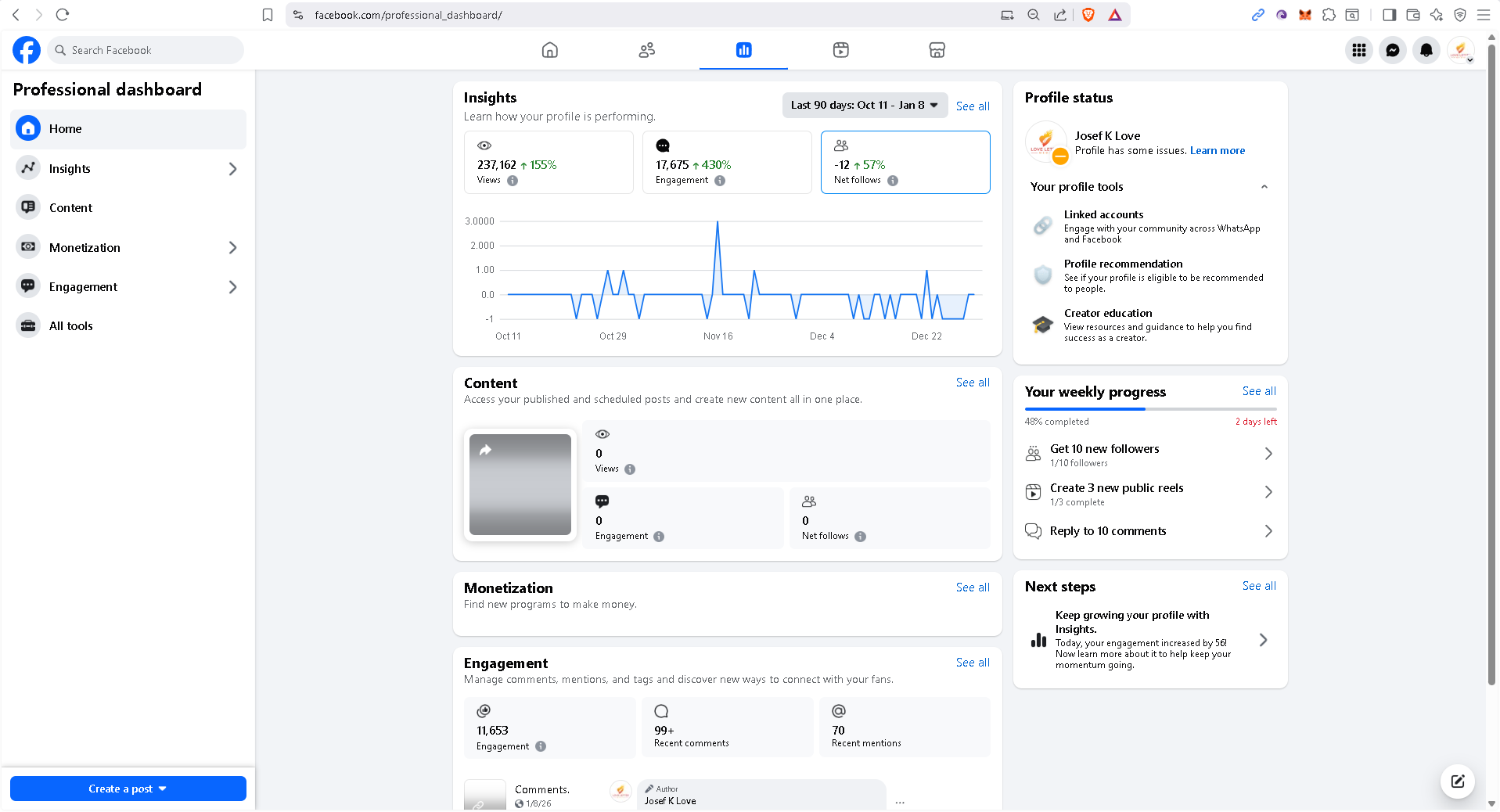Select the Net follows metric card
Screen dimensions: 1500x812
905,162
